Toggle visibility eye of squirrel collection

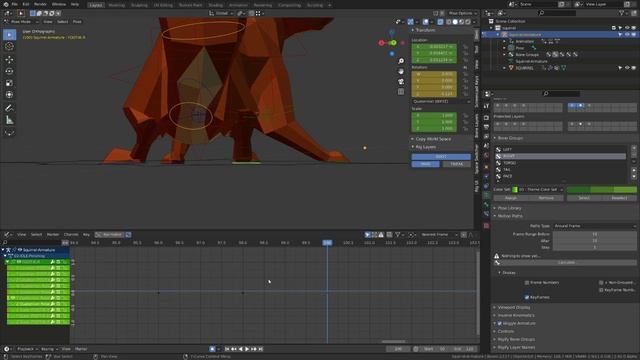627,28
